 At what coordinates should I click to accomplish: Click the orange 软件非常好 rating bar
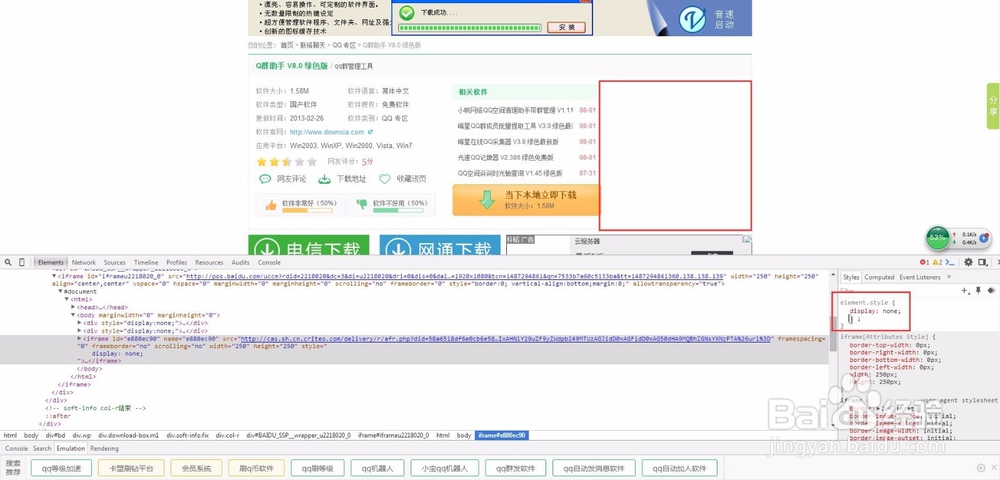[309, 210]
